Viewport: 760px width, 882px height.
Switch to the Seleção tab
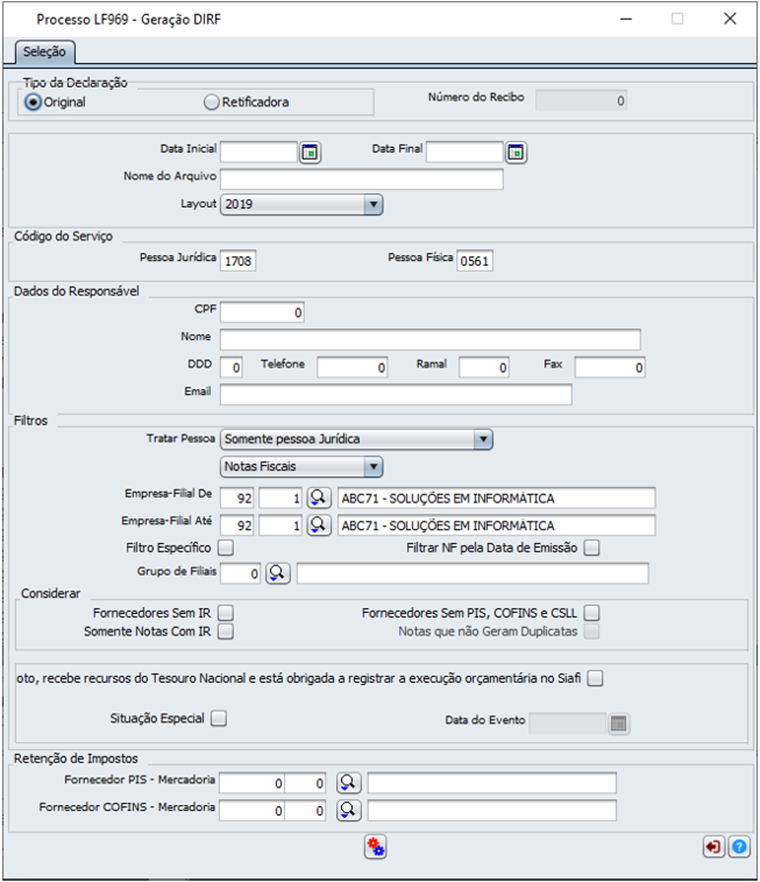tap(44, 52)
